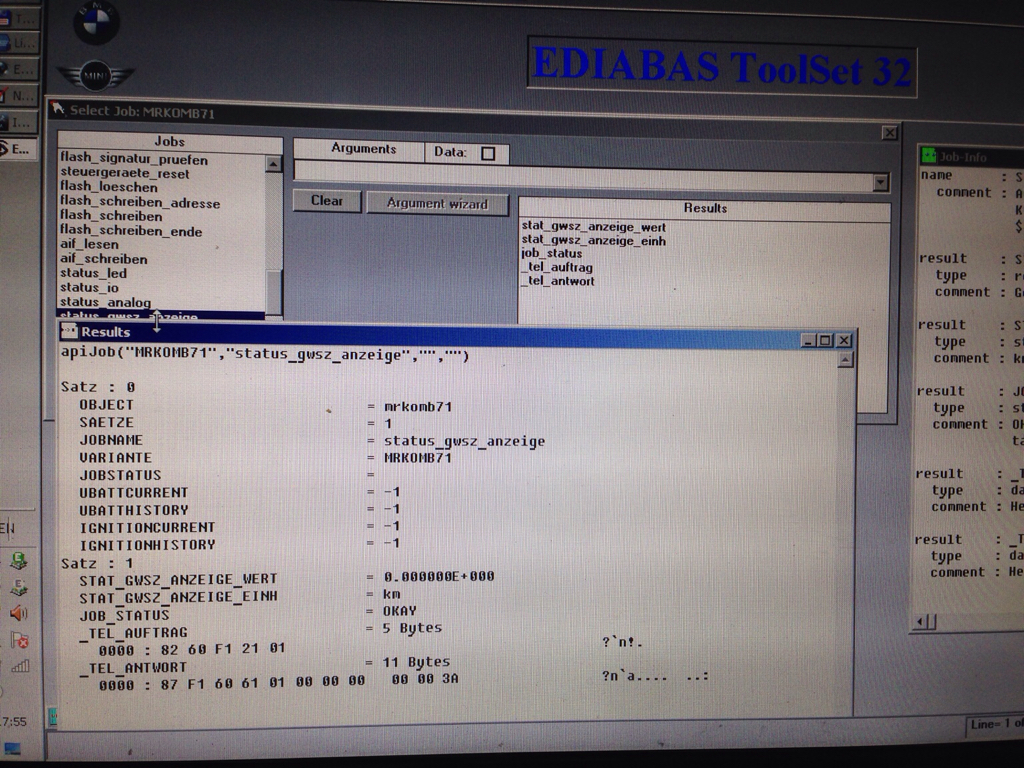The width and height of the screenshot is (1024, 768).
Task: Select job_status in the Results list
Action: [552, 253]
